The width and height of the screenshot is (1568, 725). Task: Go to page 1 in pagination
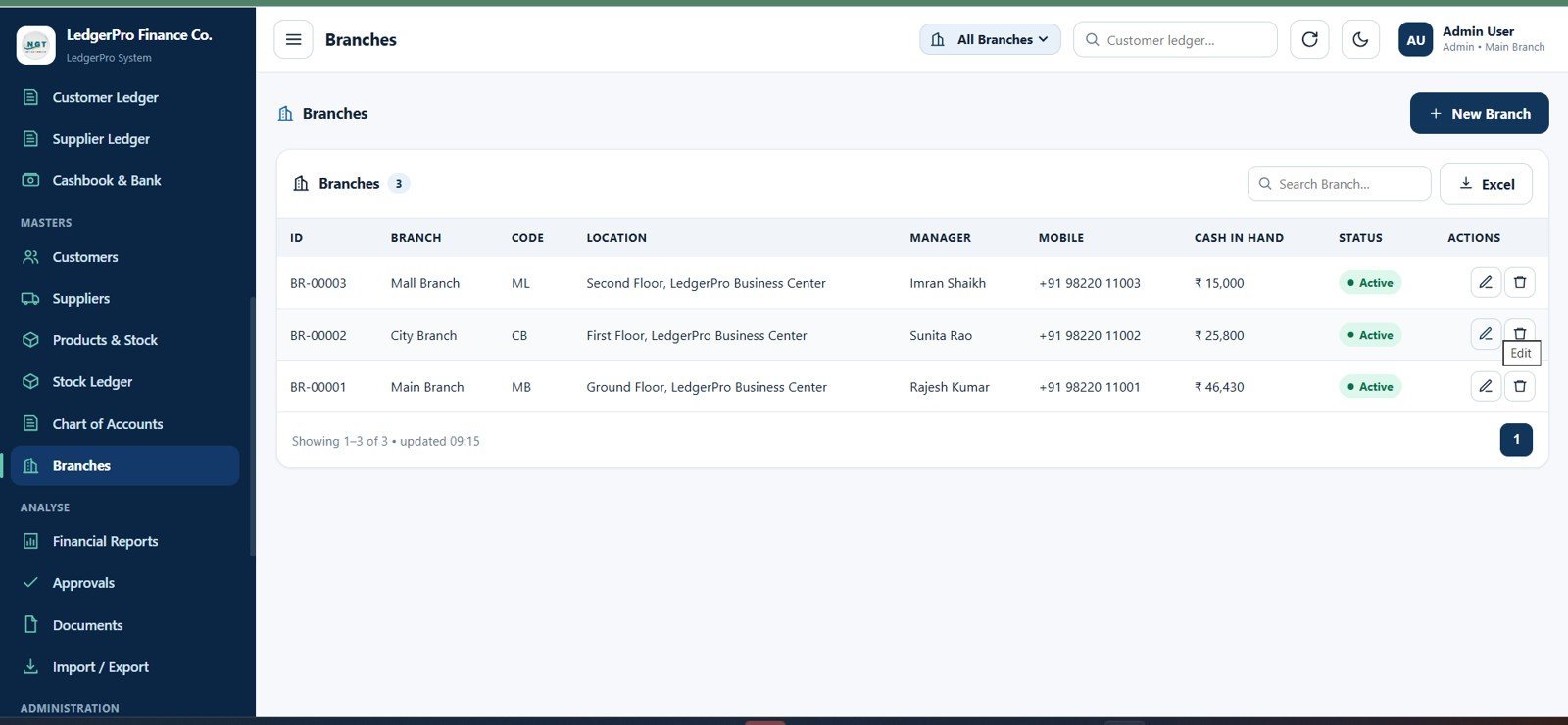point(1516,440)
